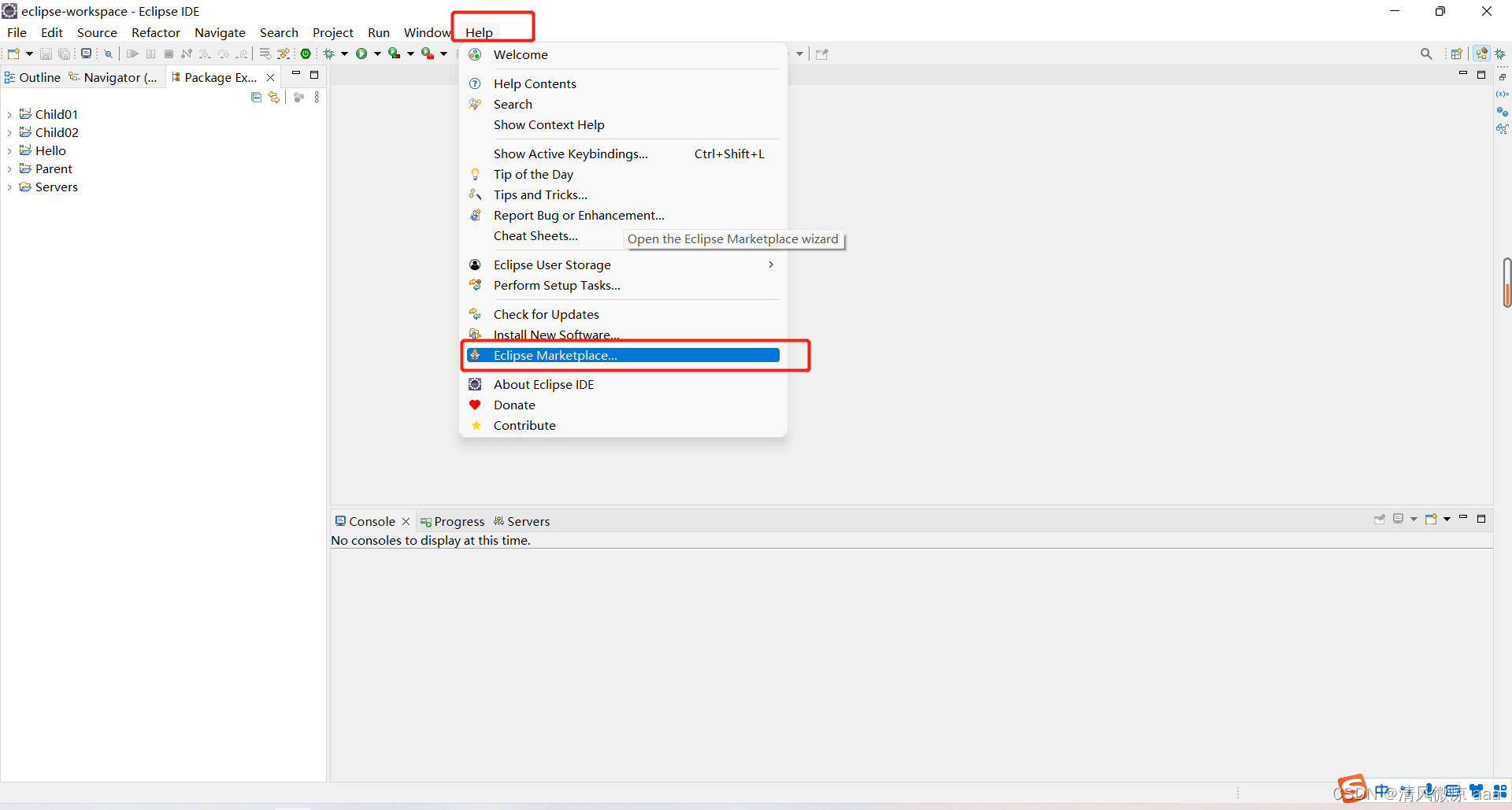Screen dimensions: 1512x810
Task: Open the Debug configurations dropdown arrow
Action: coord(344,54)
